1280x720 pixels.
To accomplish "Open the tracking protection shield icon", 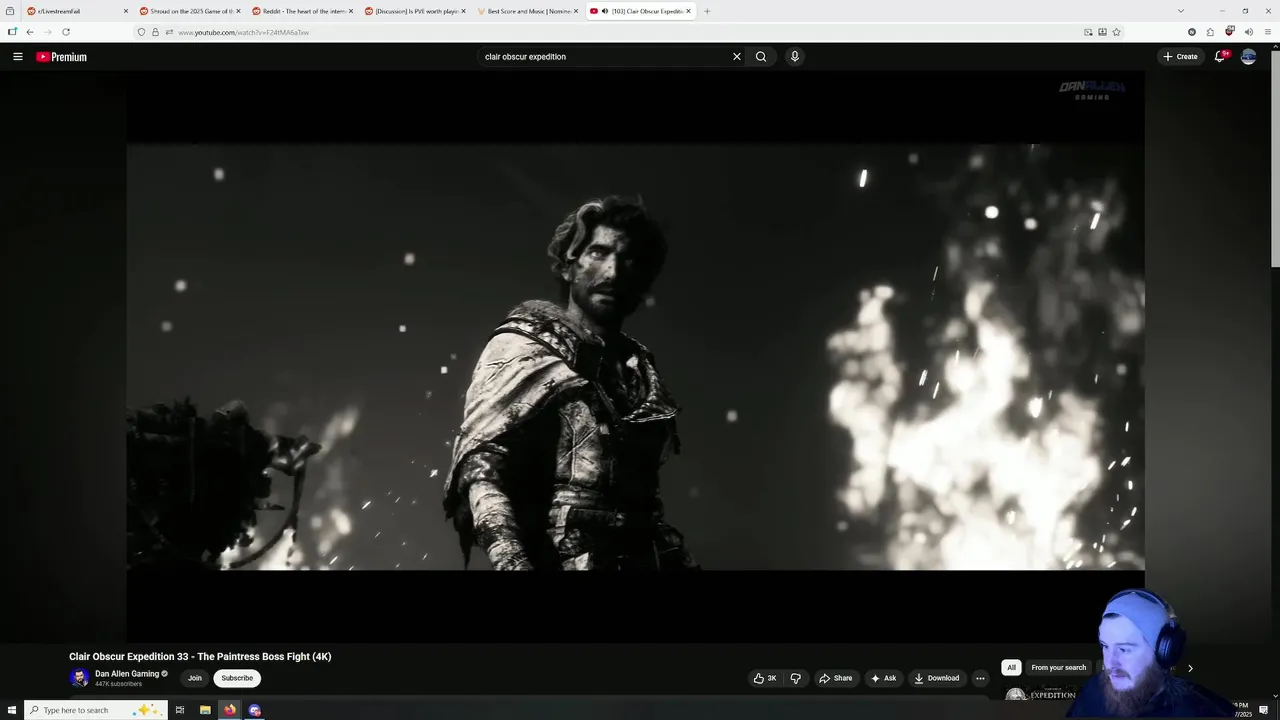I will tap(141, 32).
